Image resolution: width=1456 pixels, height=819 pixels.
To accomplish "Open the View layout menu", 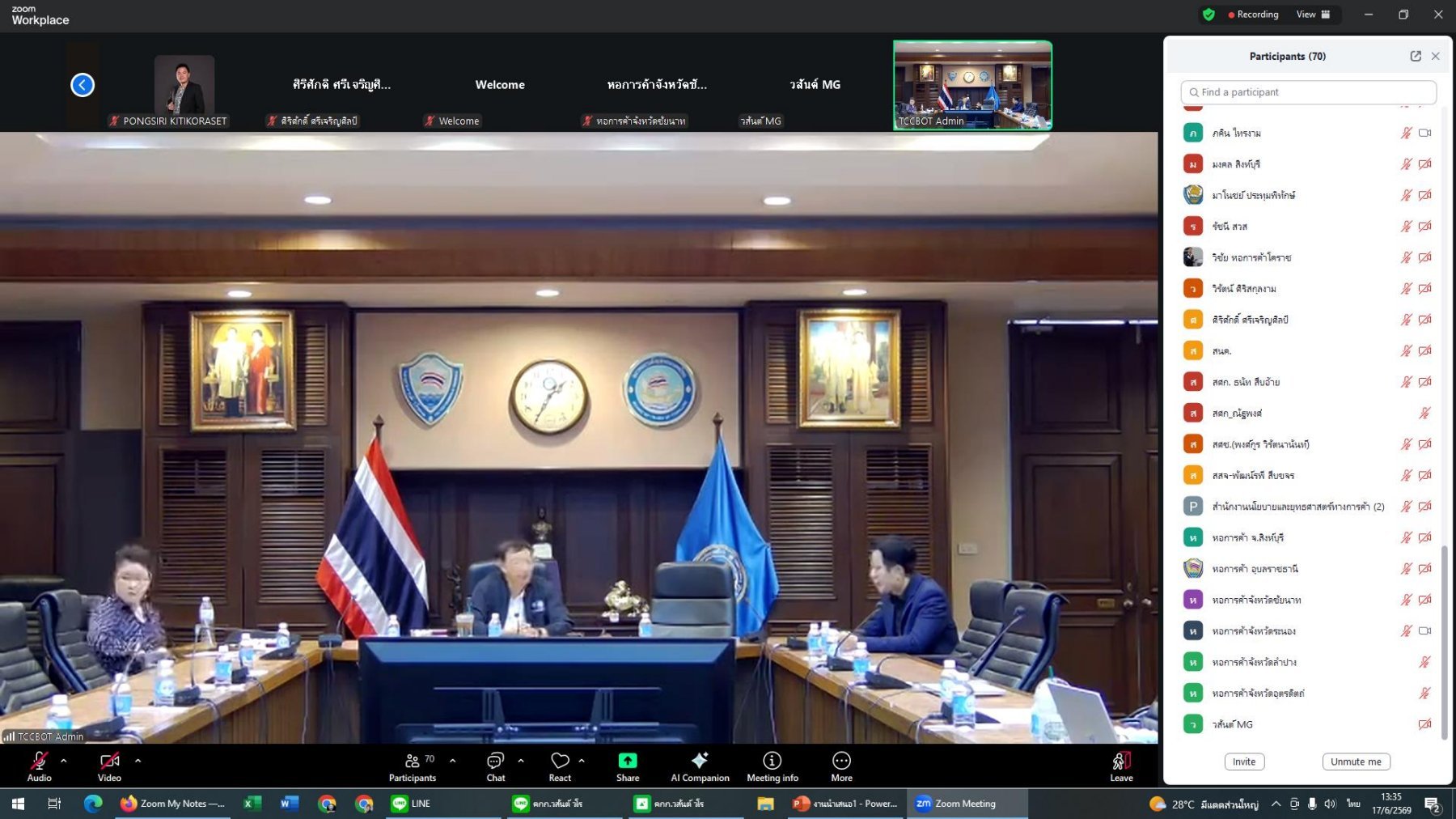I will click(x=1313, y=15).
